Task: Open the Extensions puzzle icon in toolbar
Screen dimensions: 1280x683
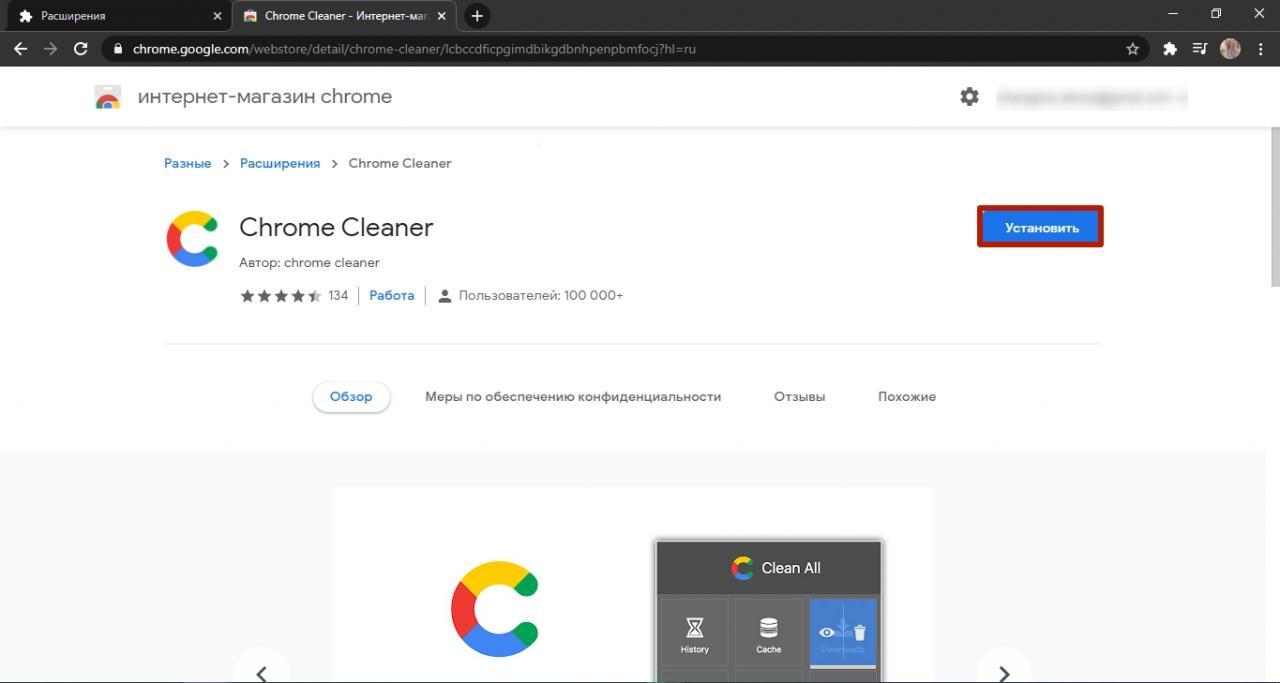Action: click(x=1170, y=48)
